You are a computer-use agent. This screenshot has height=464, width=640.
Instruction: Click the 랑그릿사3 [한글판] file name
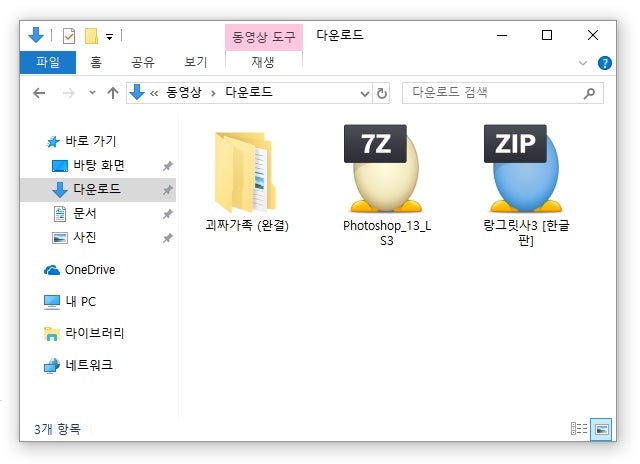tap(526, 233)
